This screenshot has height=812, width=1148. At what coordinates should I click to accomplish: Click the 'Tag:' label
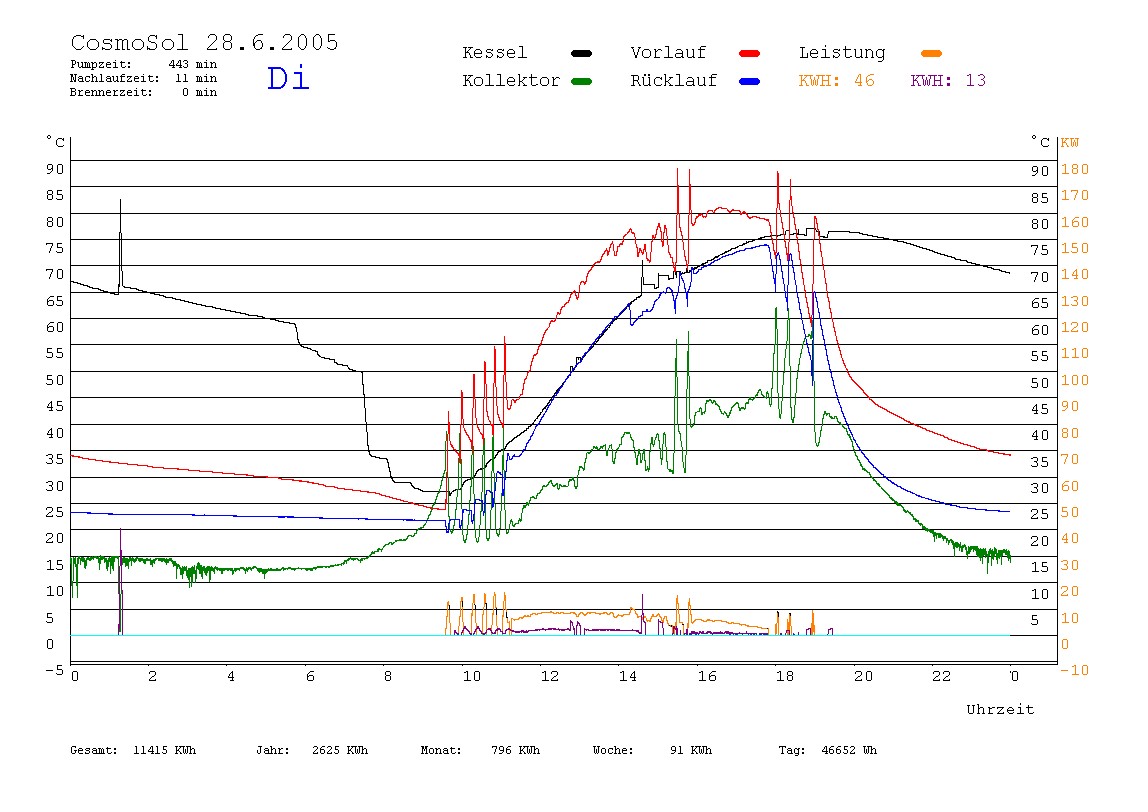tap(791, 750)
